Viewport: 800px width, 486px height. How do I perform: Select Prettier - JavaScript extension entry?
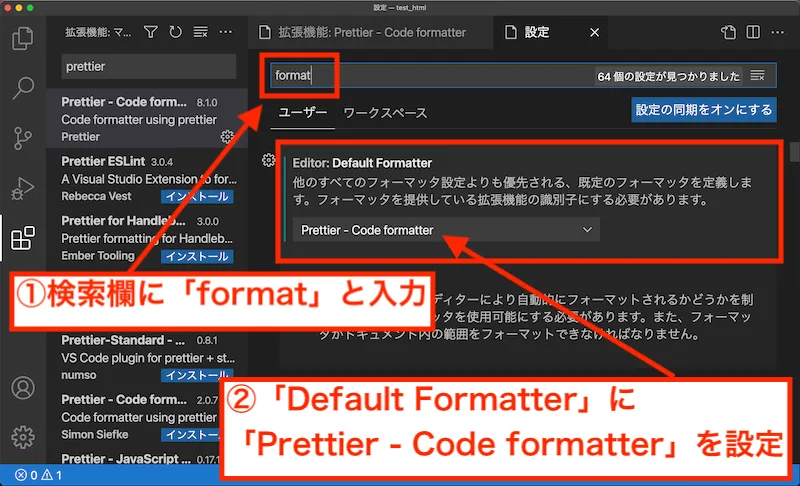tap(134, 459)
